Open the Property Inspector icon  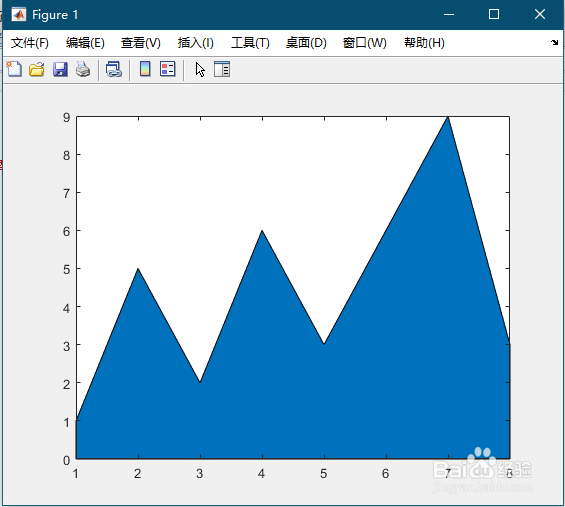point(222,69)
